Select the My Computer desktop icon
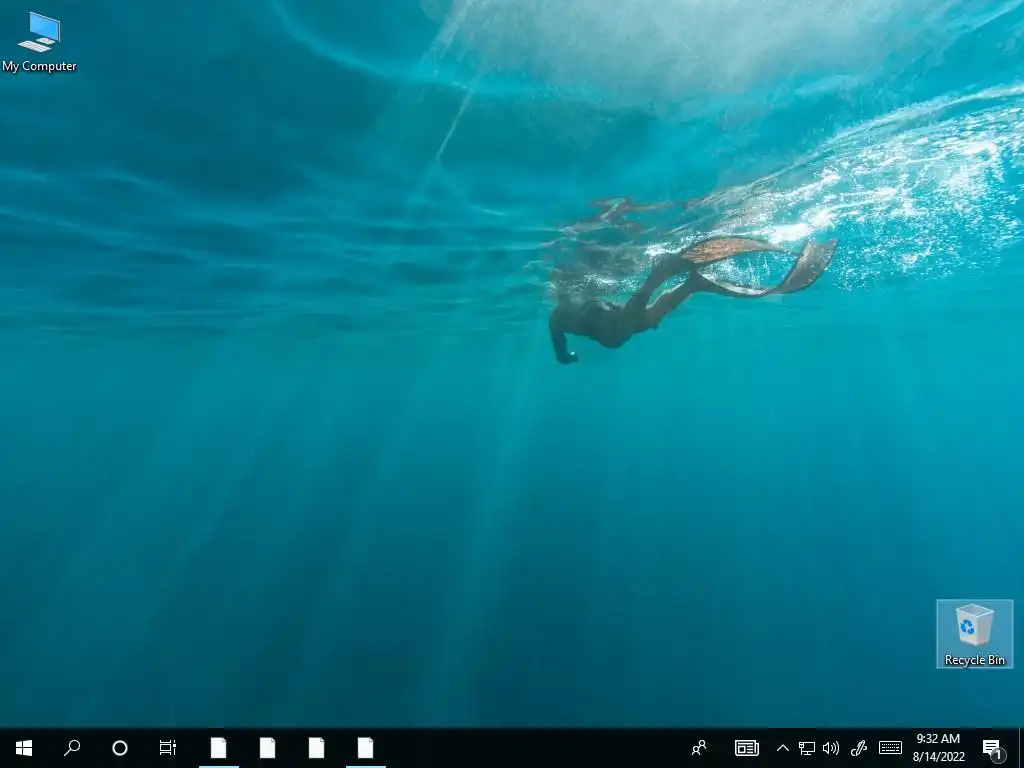Screen dimensions: 1024x768 (39, 42)
